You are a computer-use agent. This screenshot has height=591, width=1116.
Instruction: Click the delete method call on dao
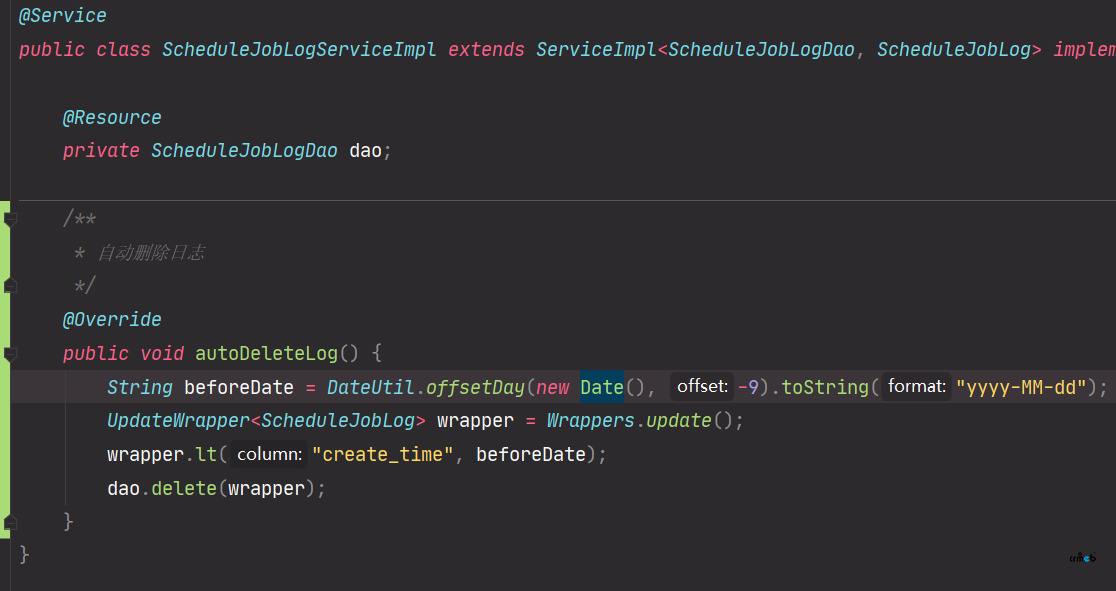click(x=184, y=488)
